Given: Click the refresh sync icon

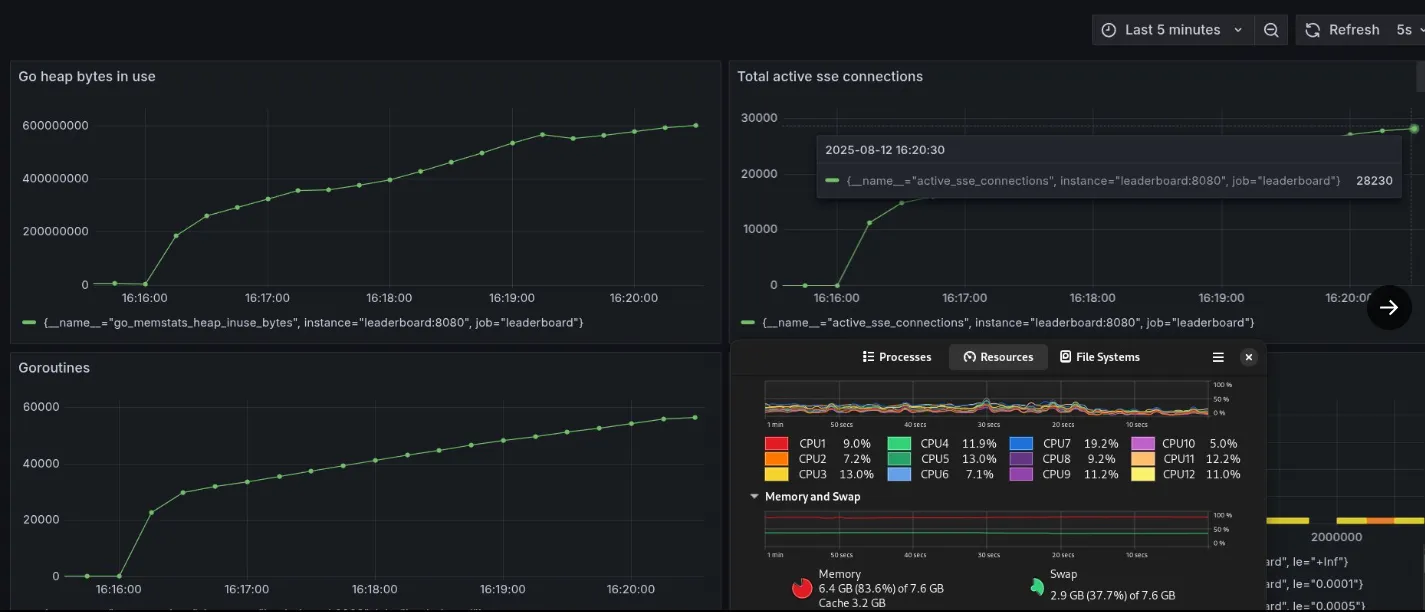Looking at the screenshot, I should click(1312, 29).
